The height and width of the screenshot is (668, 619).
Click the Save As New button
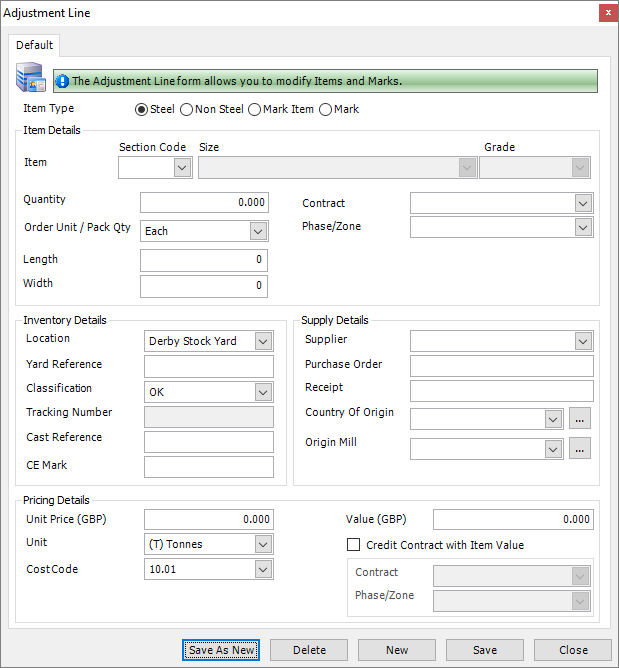coord(222,650)
